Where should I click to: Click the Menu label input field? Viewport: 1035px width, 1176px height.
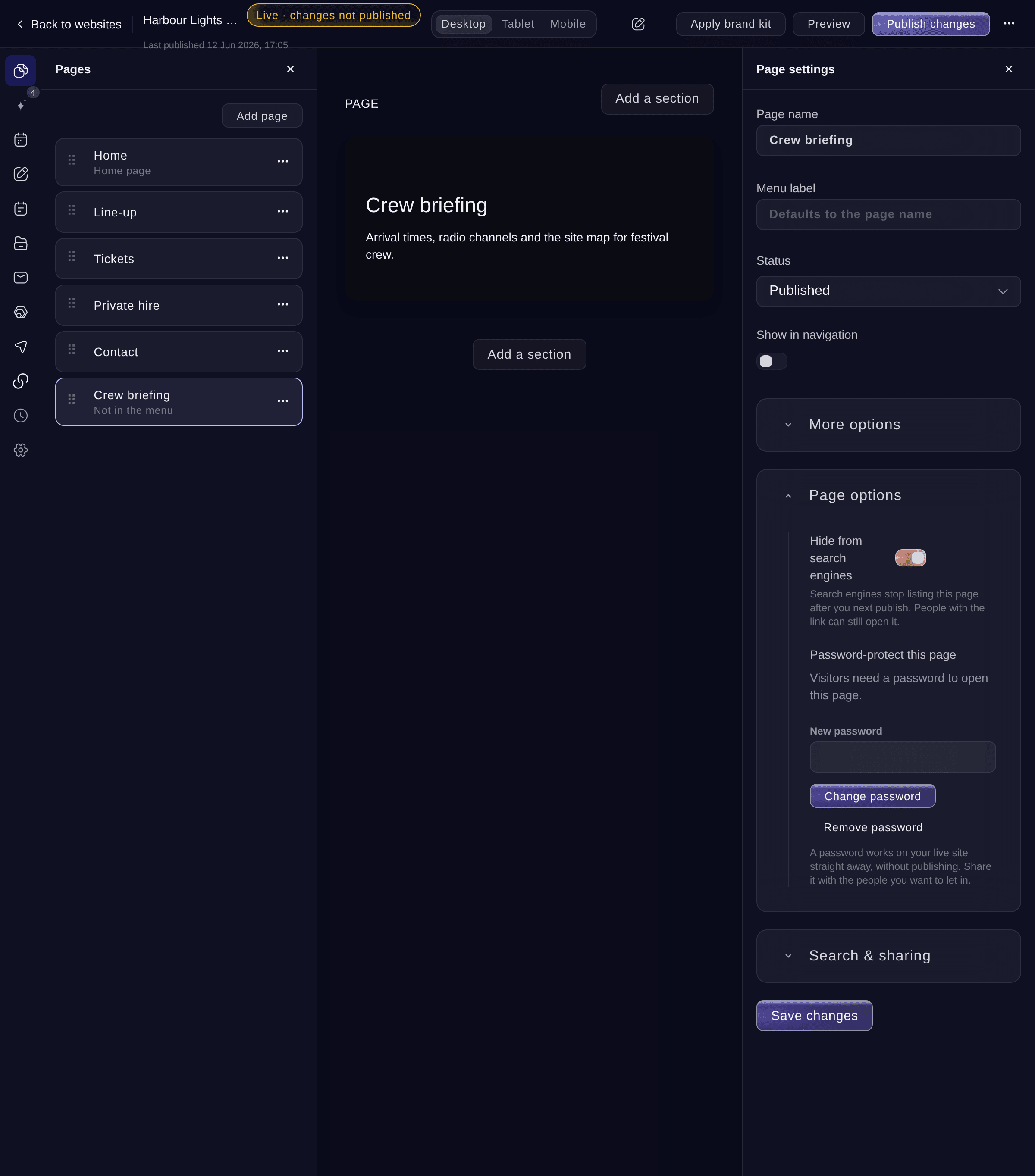point(888,215)
